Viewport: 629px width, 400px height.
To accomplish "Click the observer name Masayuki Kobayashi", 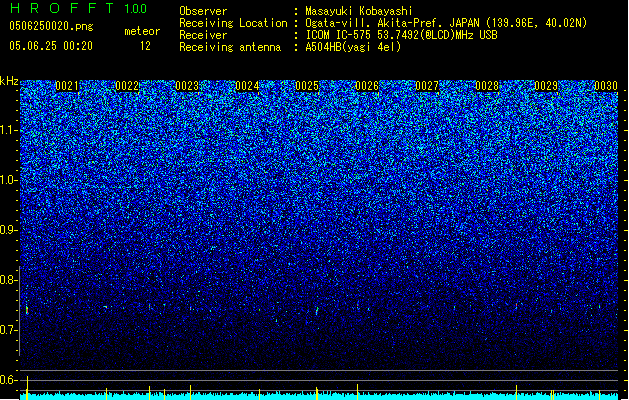I will (x=359, y=11).
